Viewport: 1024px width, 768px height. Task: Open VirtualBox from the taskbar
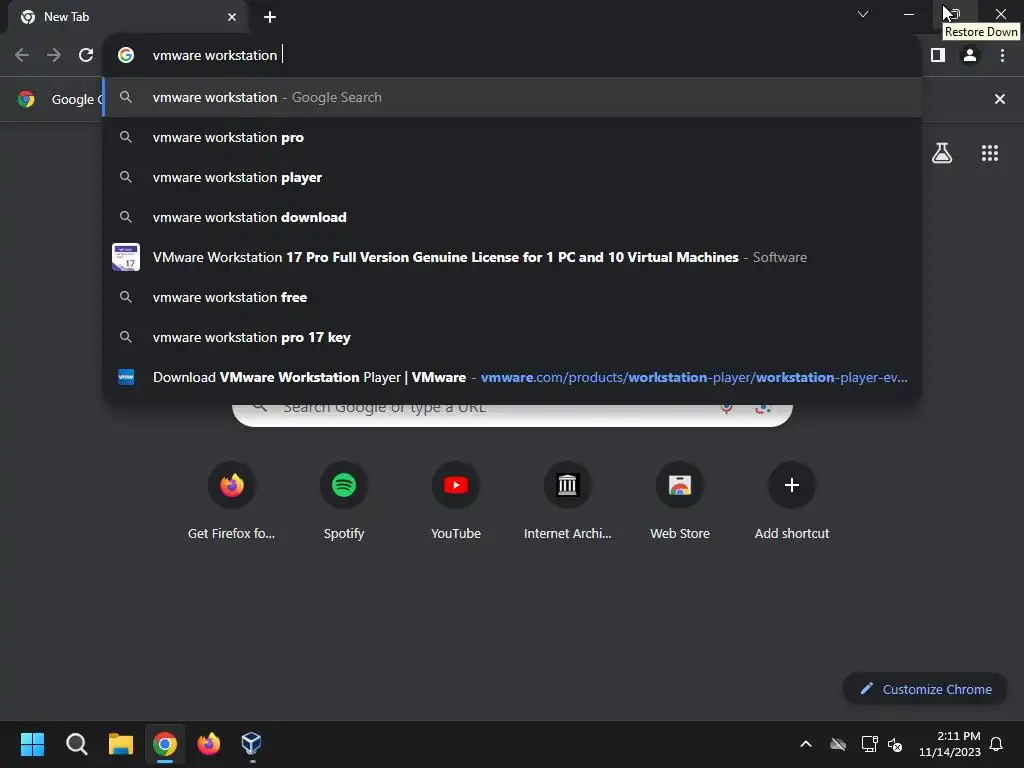(252, 744)
